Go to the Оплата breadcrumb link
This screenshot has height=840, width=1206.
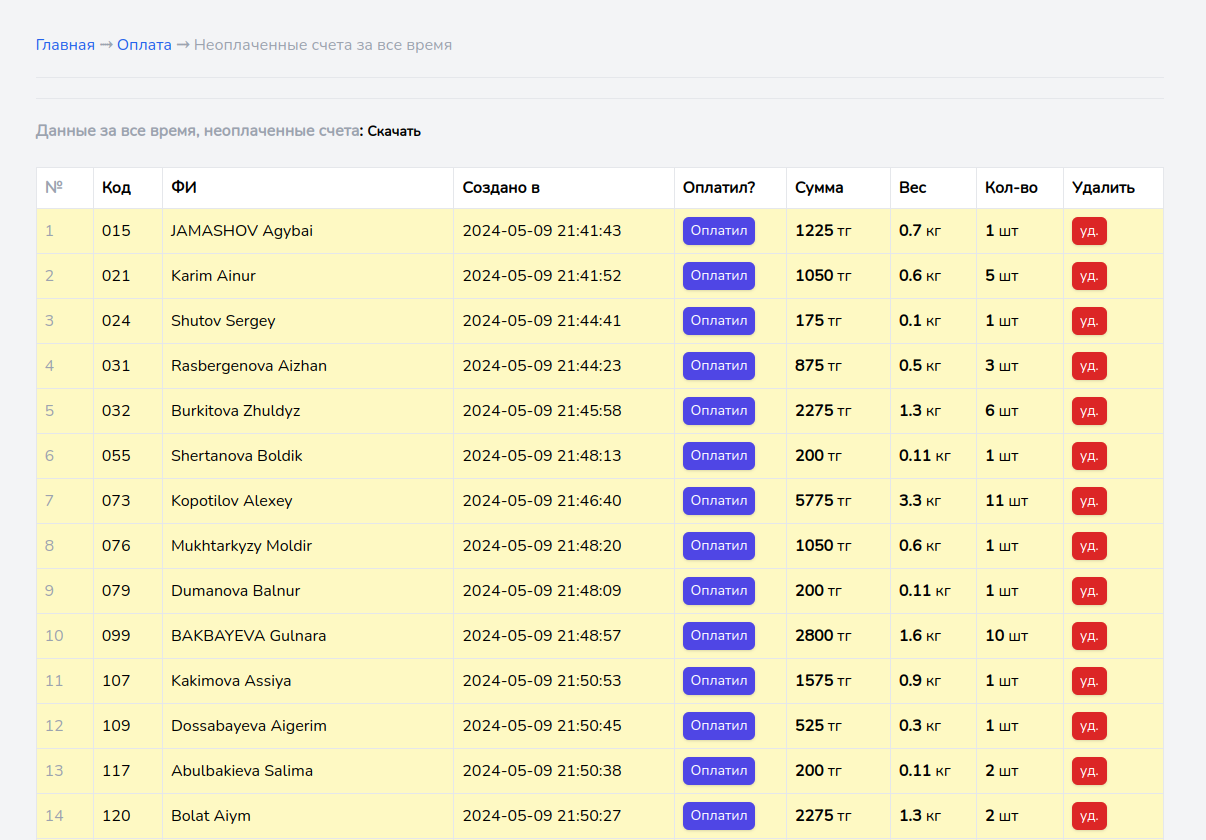coord(144,45)
